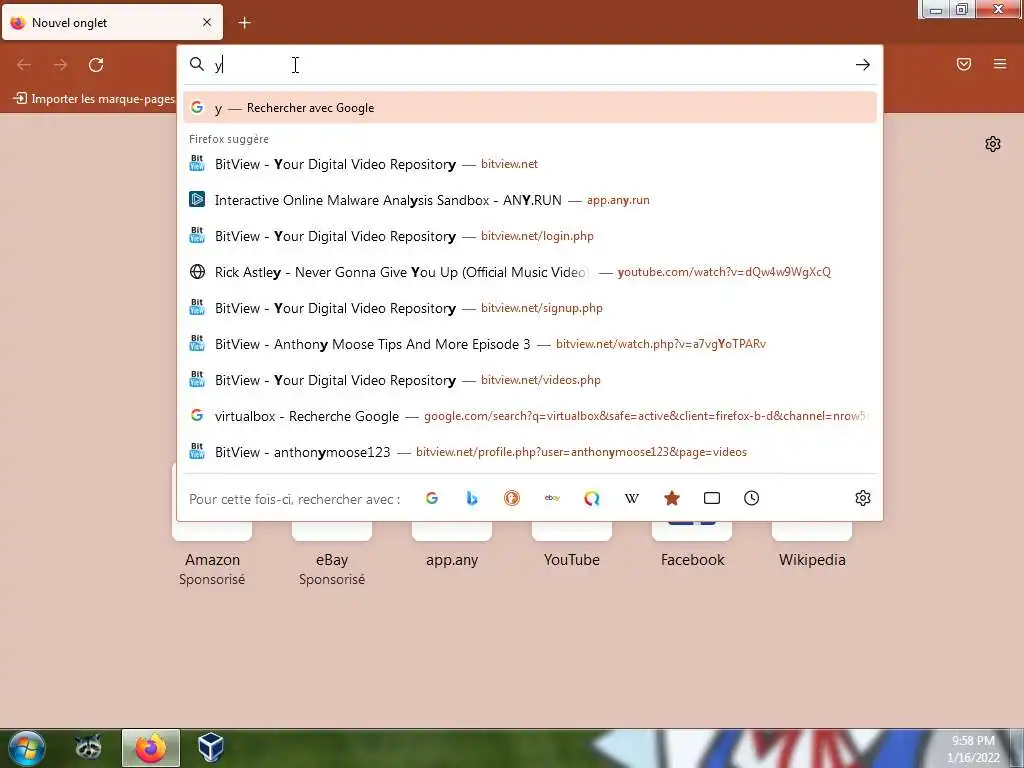The image size is (1024, 768).
Task: Open the Firefox hamburger menu
Action: click(1000, 64)
